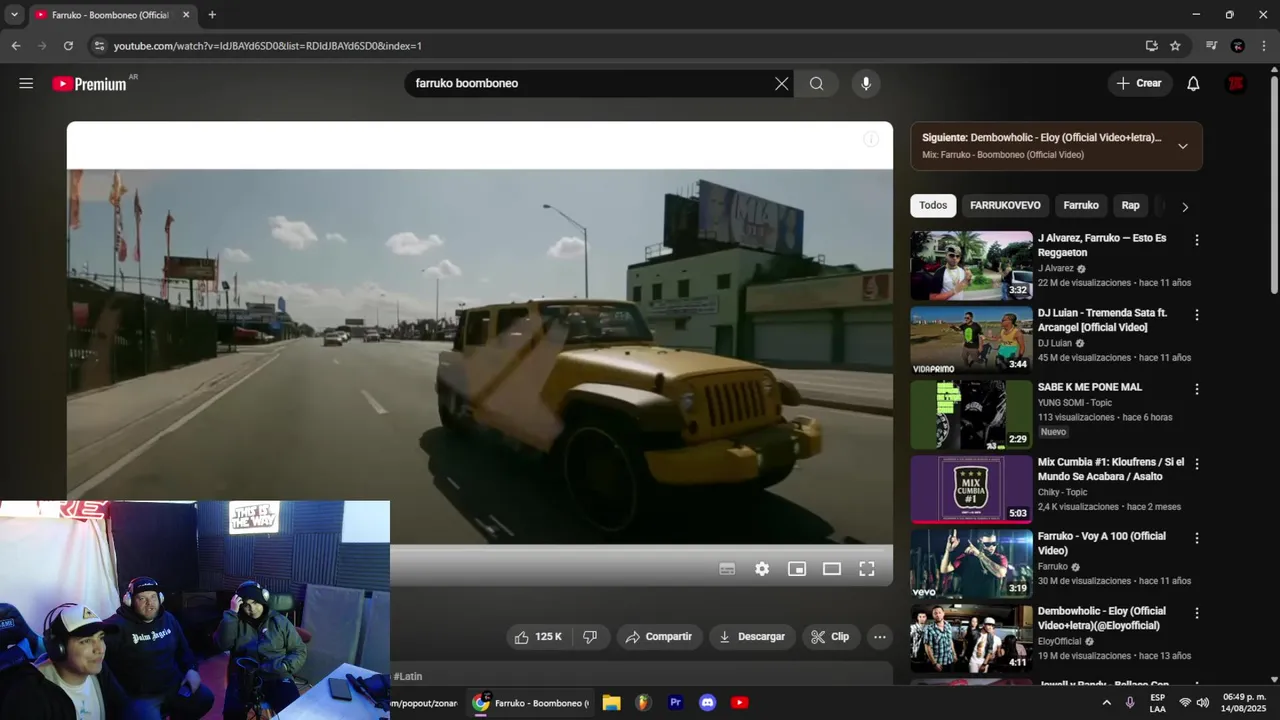1280x720 pixels.
Task: Open Dembowholic - Eloy video title
Action: 1102,618
